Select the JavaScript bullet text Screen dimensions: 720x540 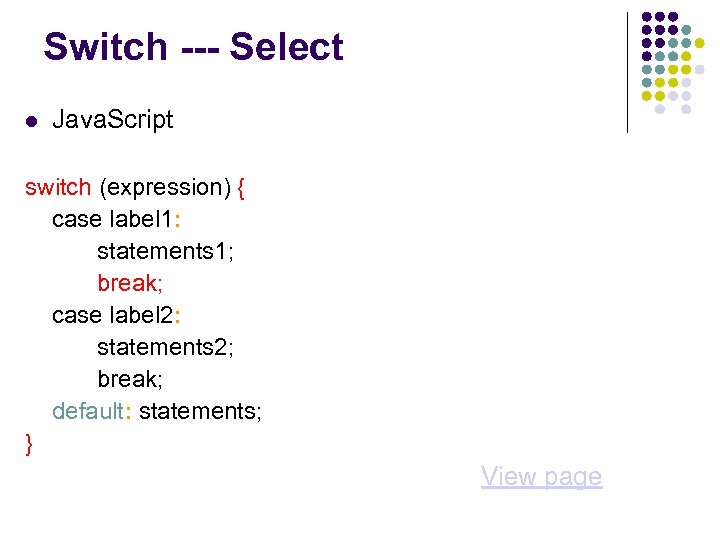pyautogui.click(x=112, y=120)
